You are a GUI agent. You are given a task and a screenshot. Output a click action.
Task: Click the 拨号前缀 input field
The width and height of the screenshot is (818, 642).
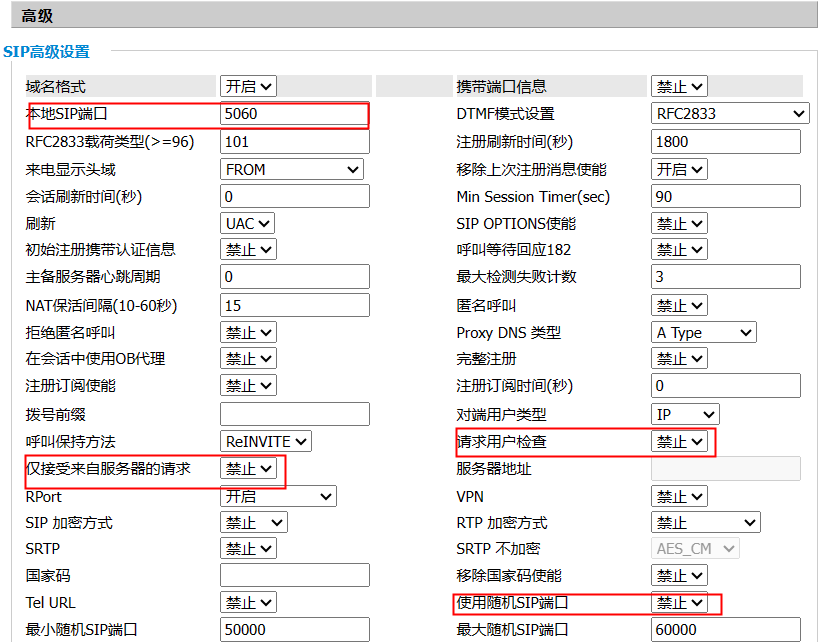point(294,414)
